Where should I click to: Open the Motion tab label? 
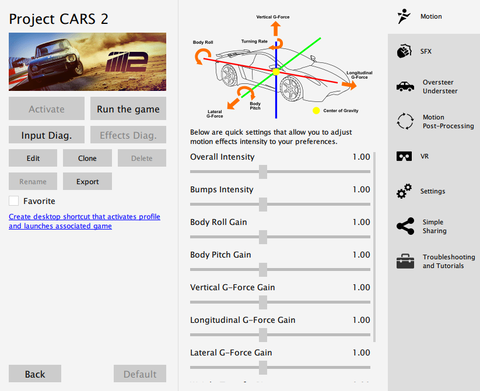click(431, 16)
